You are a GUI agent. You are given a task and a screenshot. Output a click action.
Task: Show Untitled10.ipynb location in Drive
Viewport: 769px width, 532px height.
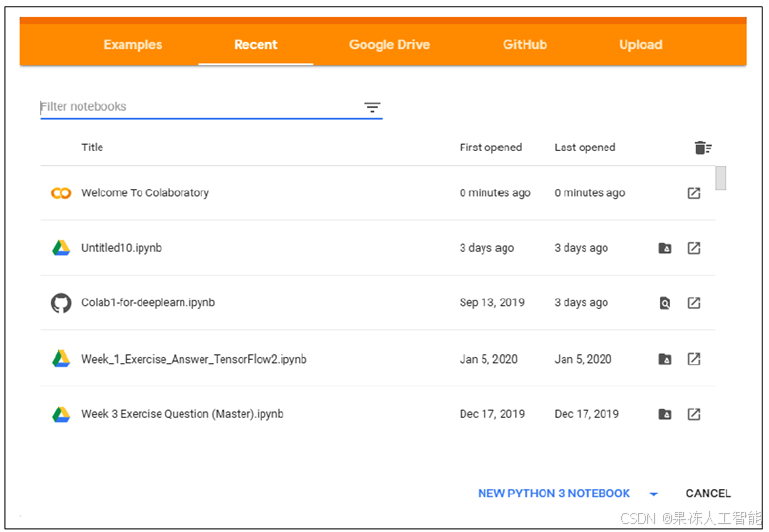[665, 248]
